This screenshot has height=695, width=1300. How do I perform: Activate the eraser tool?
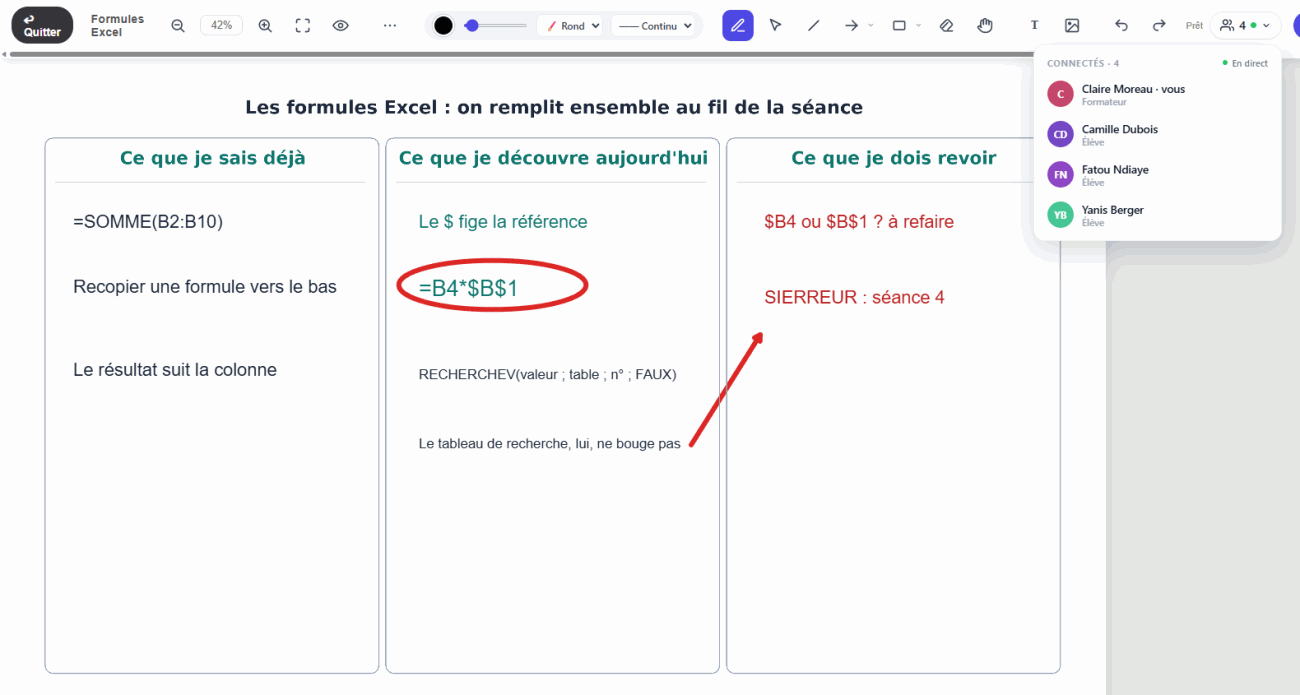[947, 26]
